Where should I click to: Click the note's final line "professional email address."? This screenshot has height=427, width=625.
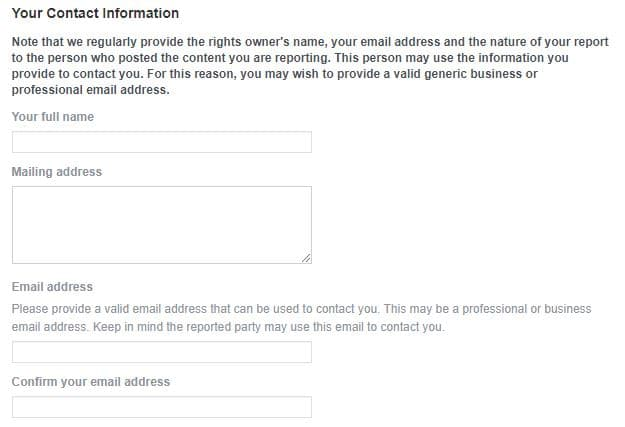(x=90, y=90)
